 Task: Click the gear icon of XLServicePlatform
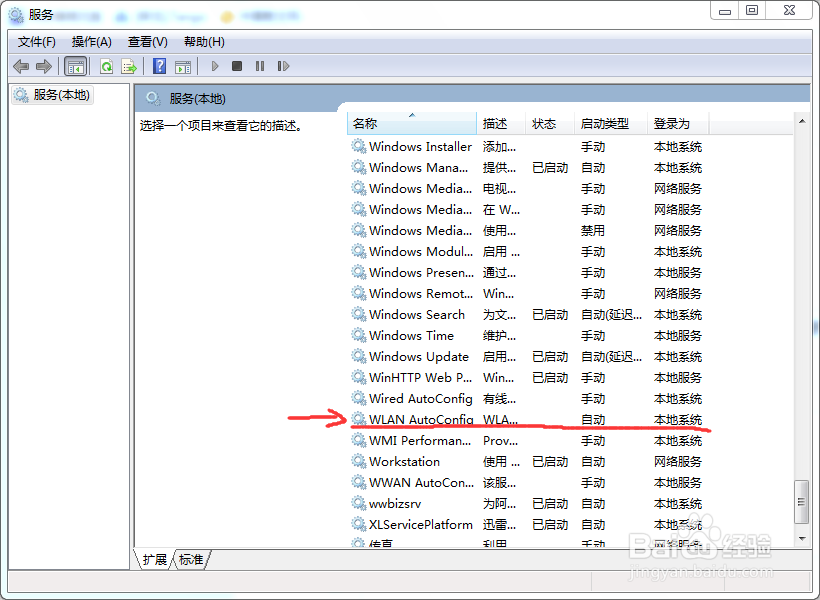coord(359,524)
